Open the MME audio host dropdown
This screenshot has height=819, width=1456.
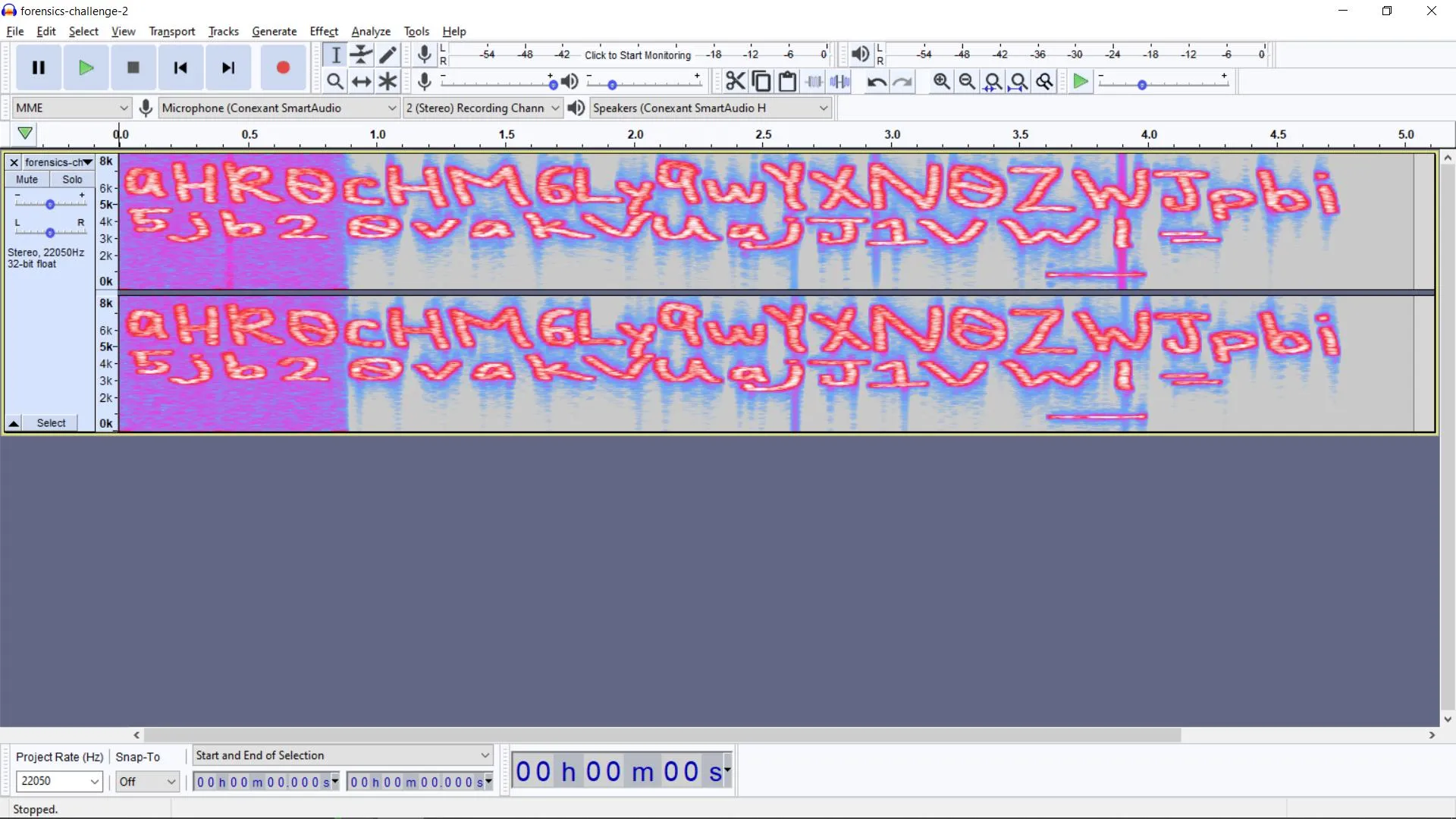pyautogui.click(x=72, y=108)
